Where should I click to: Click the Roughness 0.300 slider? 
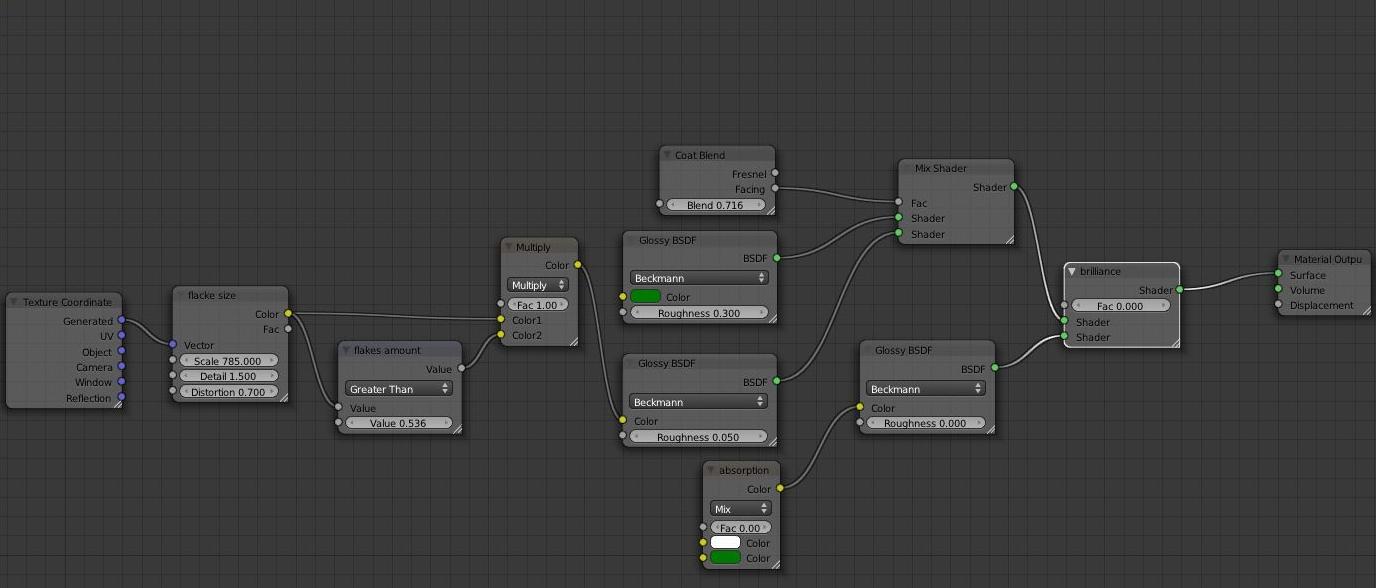pyautogui.click(x=699, y=313)
